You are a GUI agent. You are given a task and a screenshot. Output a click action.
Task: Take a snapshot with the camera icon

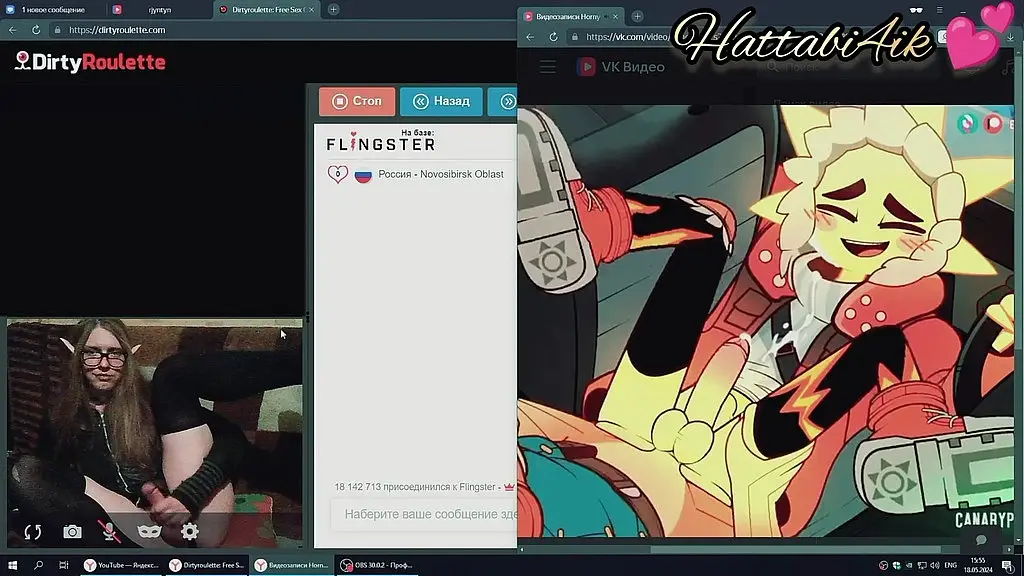[72, 532]
